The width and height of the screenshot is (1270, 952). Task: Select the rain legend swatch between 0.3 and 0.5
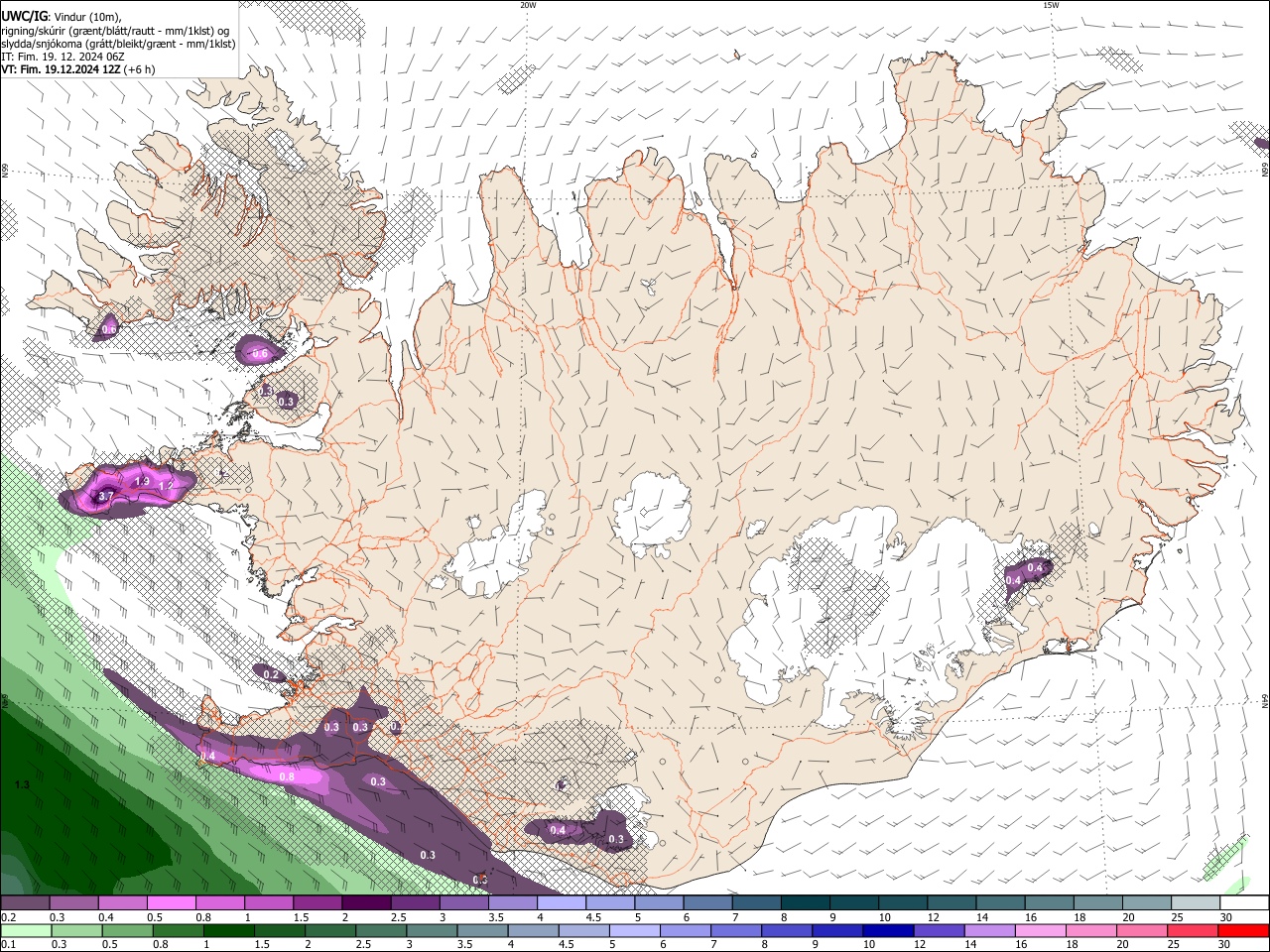pos(74,930)
